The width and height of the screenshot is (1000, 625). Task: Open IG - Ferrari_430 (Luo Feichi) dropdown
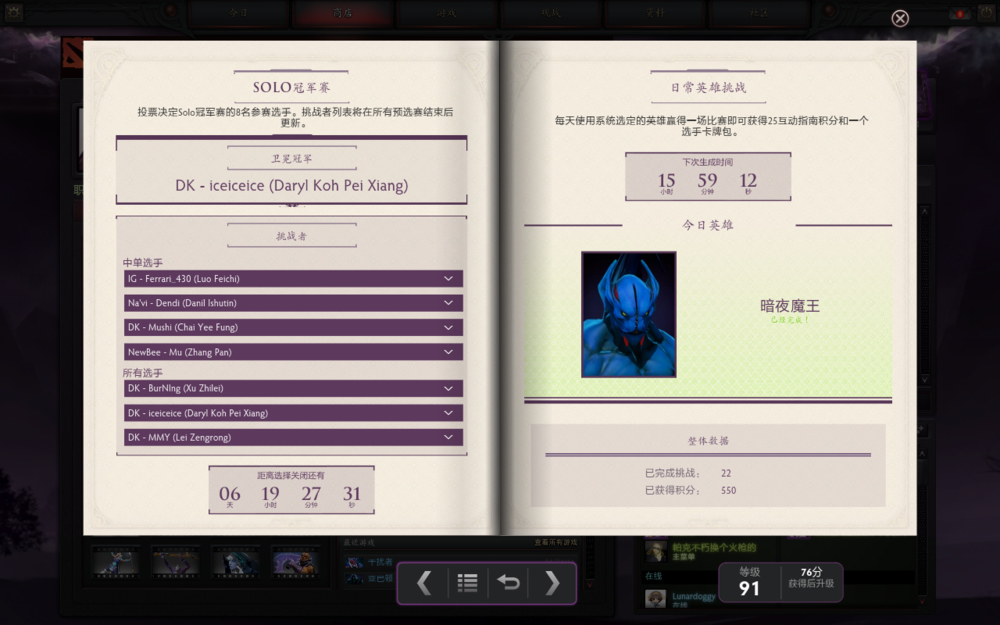[x=293, y=279]
